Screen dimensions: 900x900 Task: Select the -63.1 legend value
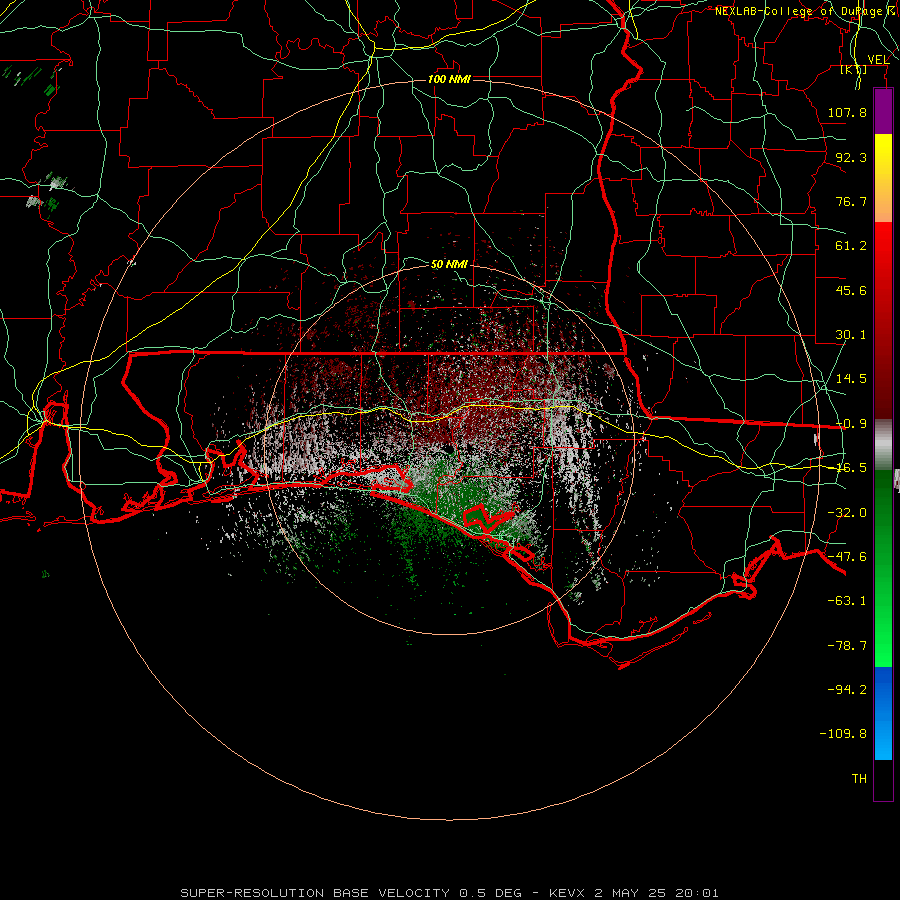pyautogui.click(x=847, y=601)
